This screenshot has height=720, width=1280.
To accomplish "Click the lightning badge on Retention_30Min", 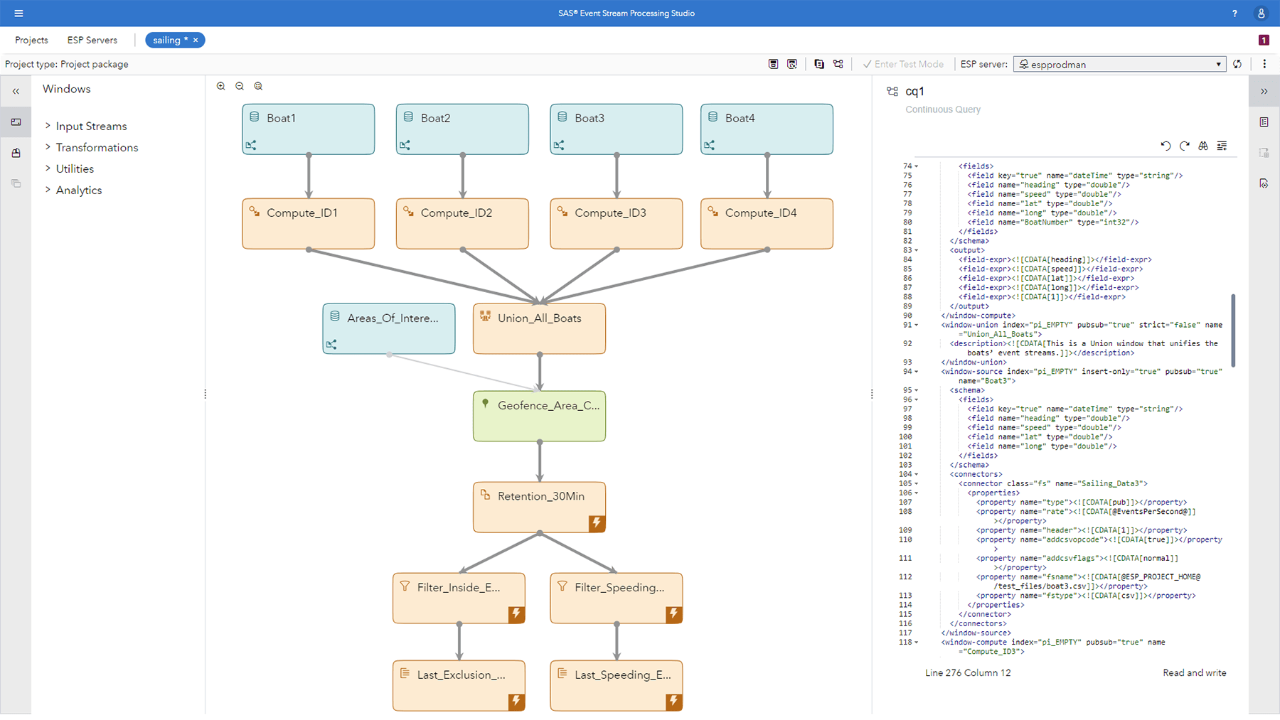I will (x=597, y=523).
